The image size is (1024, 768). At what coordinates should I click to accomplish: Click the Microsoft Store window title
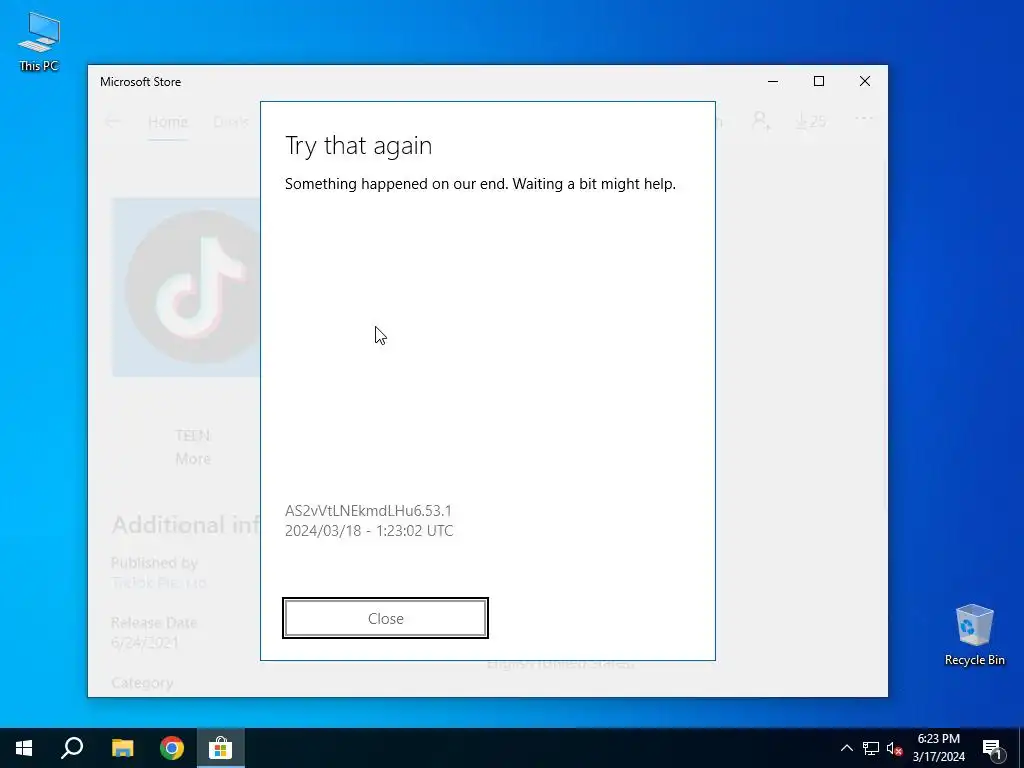pyautogui.click(x=140, y=82)
